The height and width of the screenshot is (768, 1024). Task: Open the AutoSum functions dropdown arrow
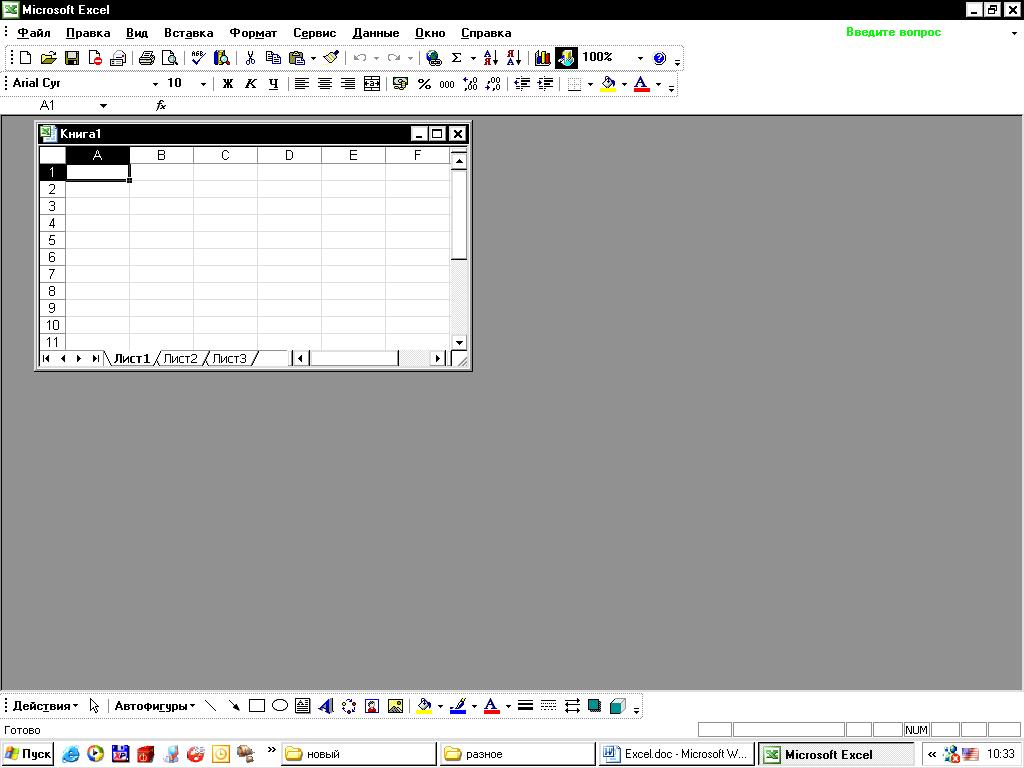[x=473, y=58]
